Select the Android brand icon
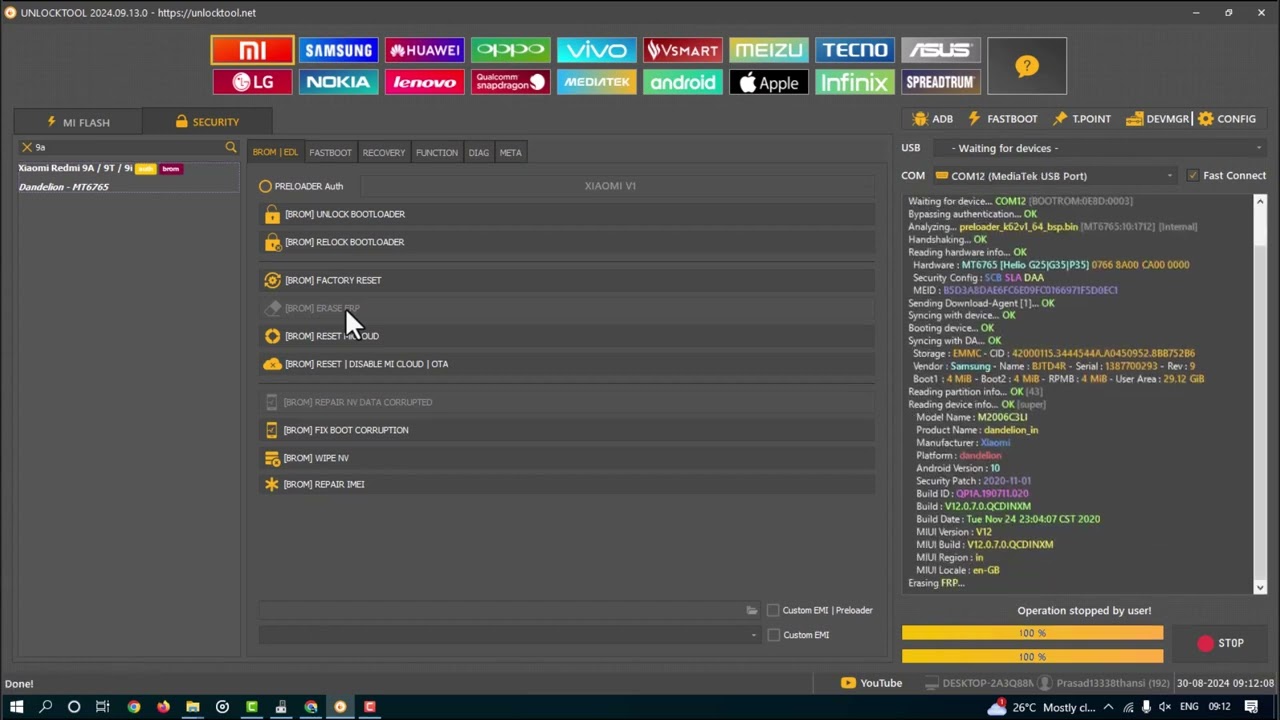Image resolution: width=1280 pixels, height=720 pixels. tap(683, 82)
